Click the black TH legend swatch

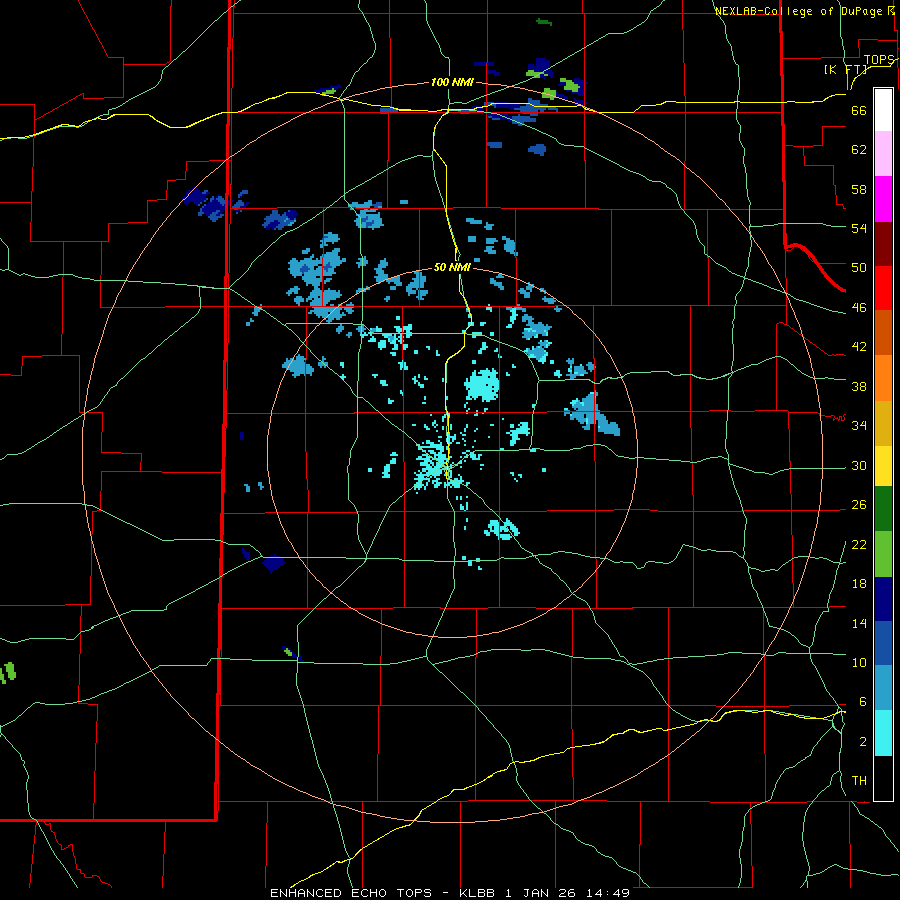point(883,778)
